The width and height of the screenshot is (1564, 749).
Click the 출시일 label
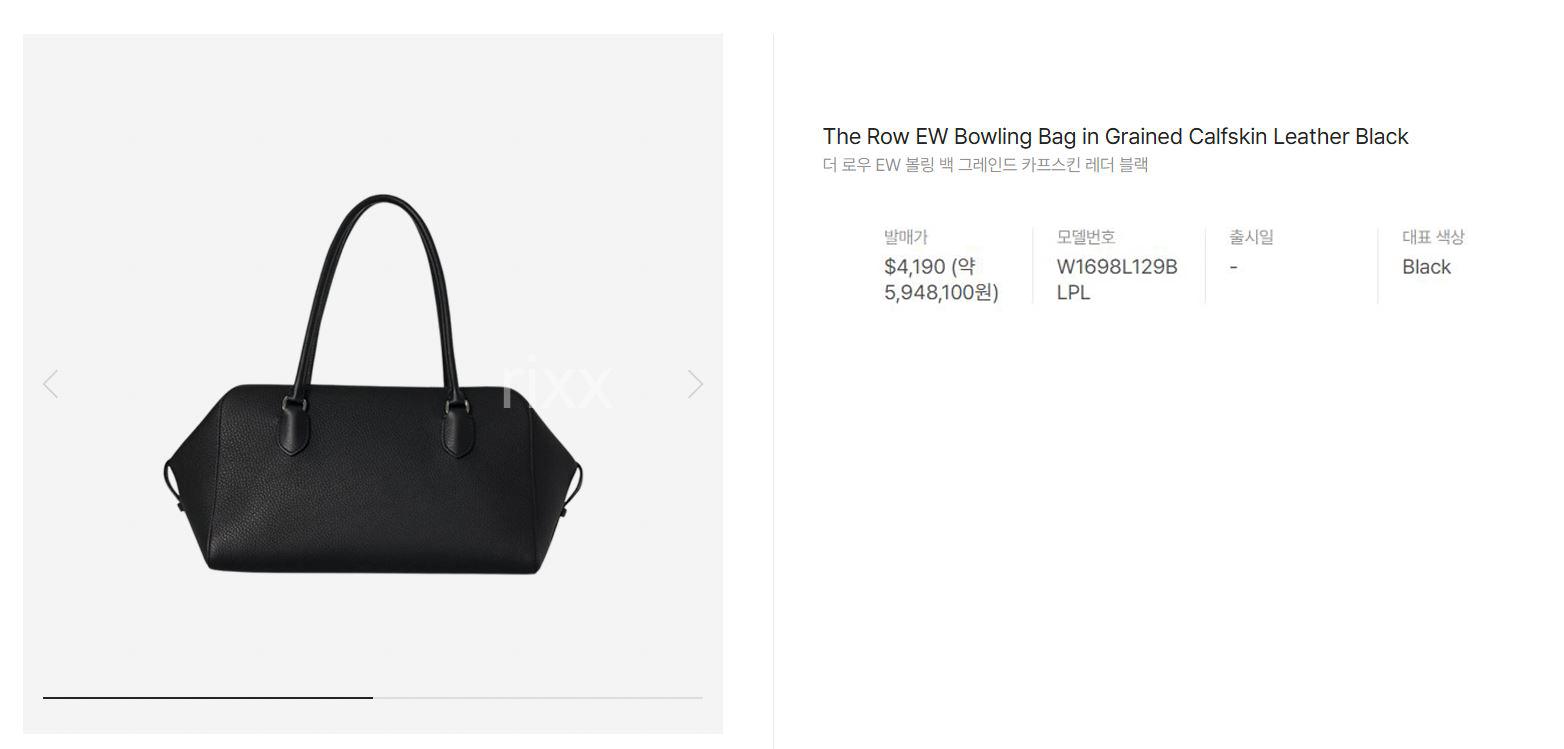point(1251,237)
